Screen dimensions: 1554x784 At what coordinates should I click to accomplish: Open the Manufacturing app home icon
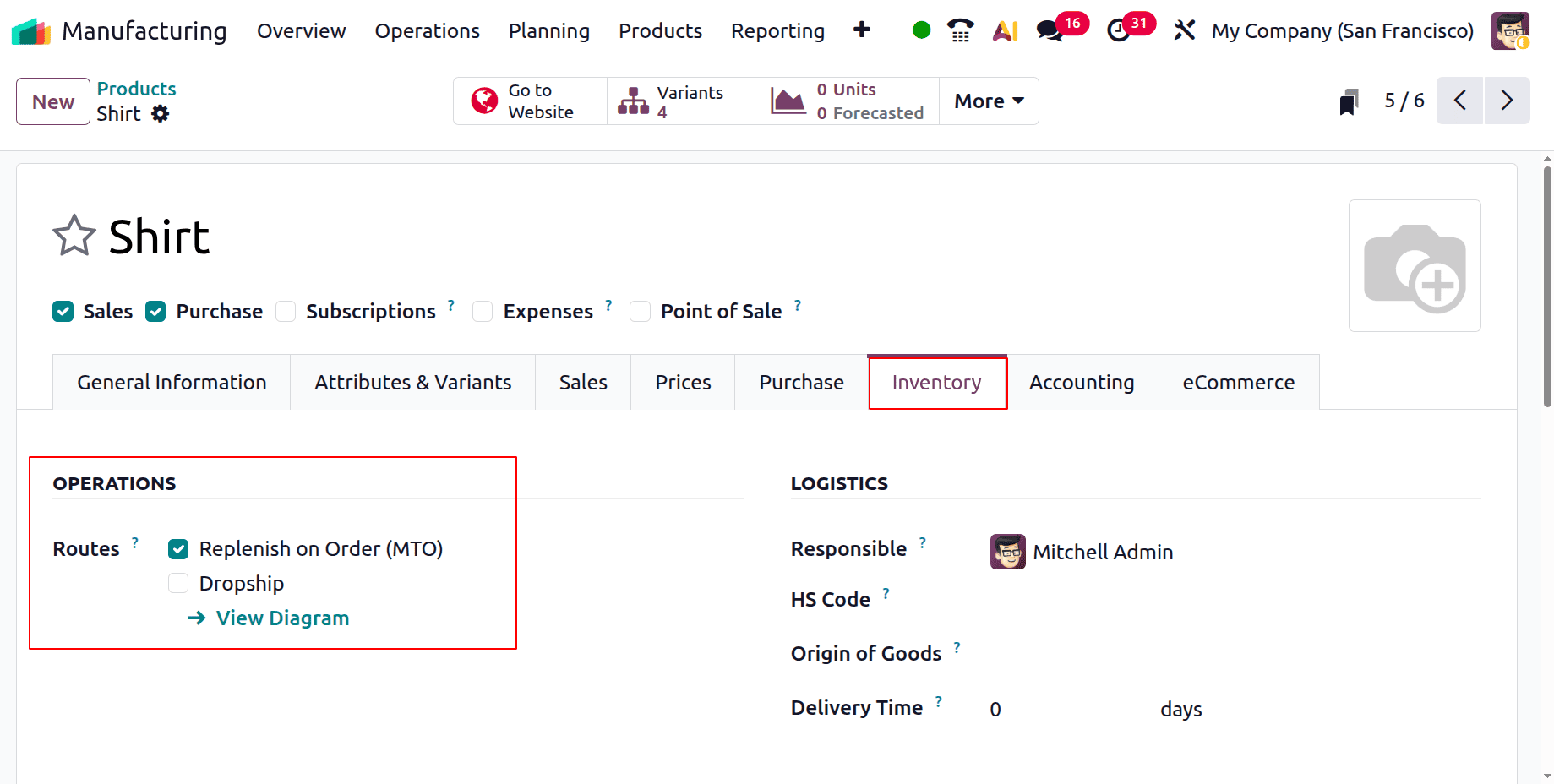(31, 31)
